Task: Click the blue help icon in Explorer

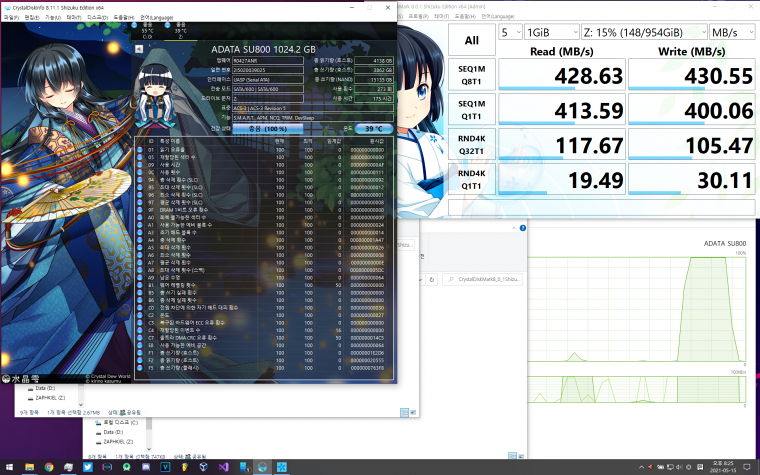Action: click(522, 228)
